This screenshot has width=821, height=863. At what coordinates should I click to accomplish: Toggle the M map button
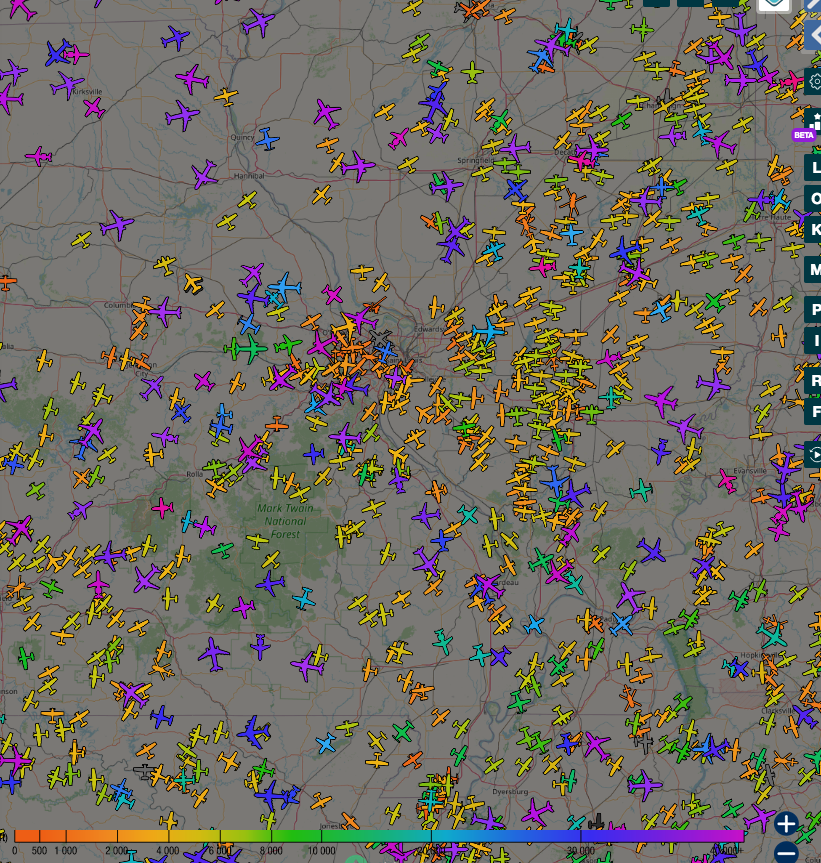point(814,270)
